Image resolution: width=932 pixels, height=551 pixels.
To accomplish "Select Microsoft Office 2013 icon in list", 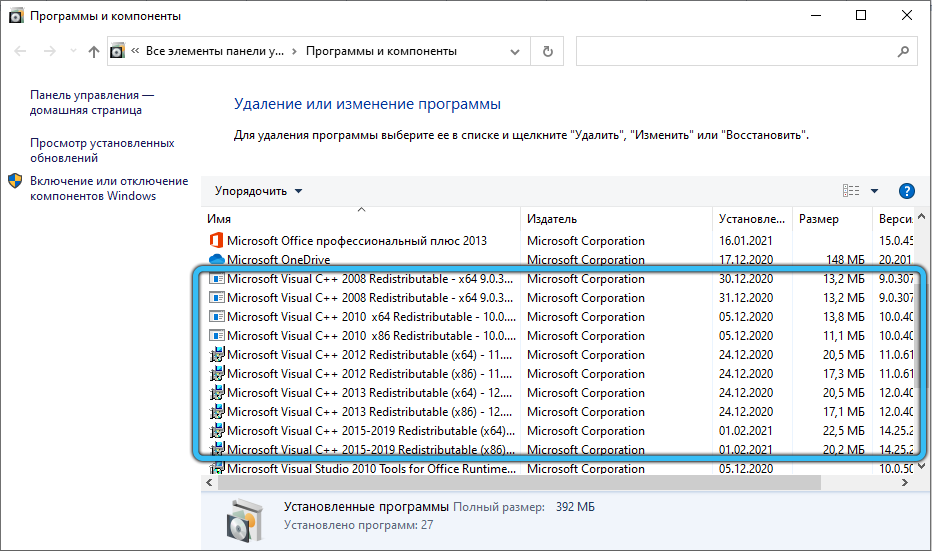I will point(215,241).
